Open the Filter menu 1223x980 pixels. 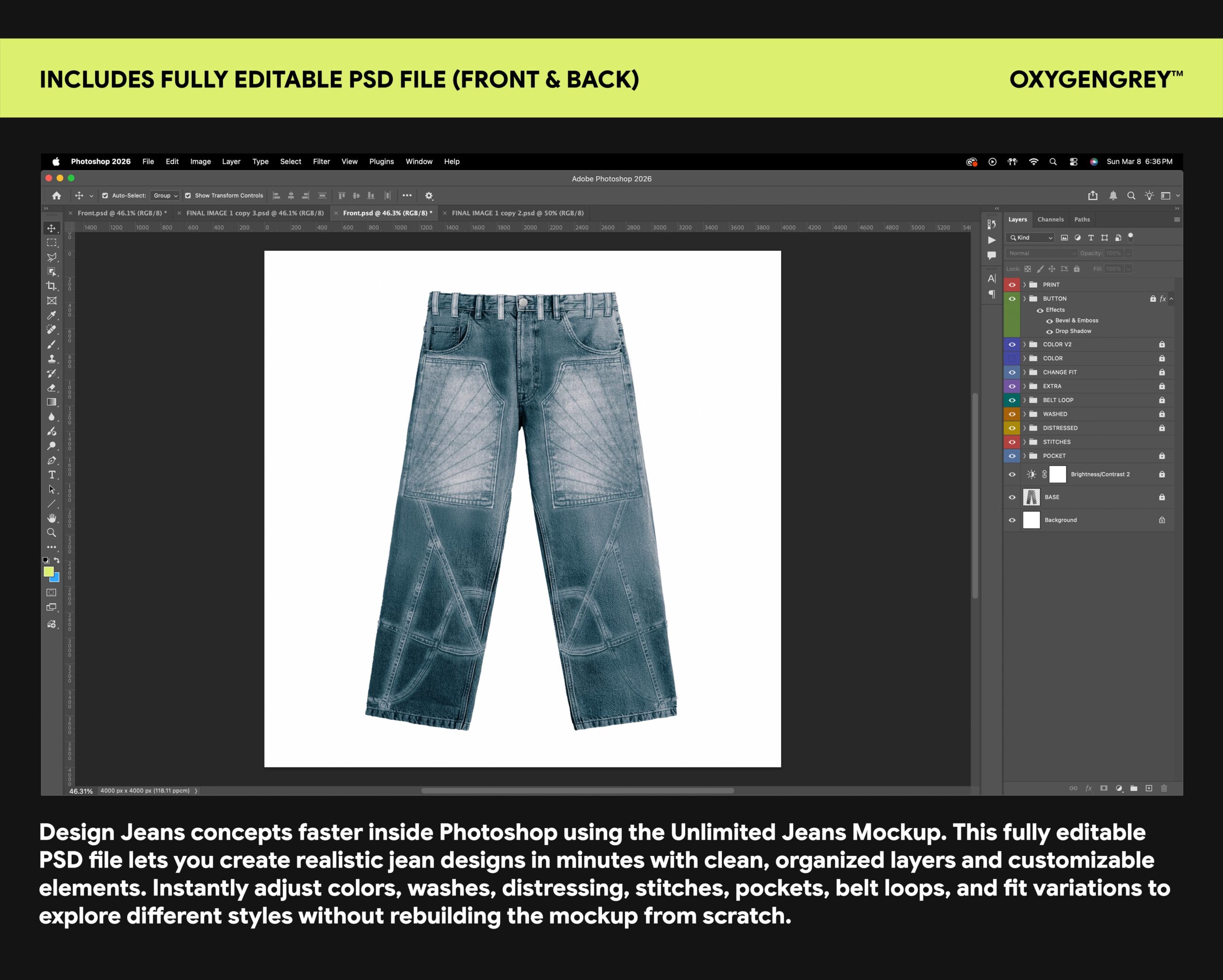(321, 161)
